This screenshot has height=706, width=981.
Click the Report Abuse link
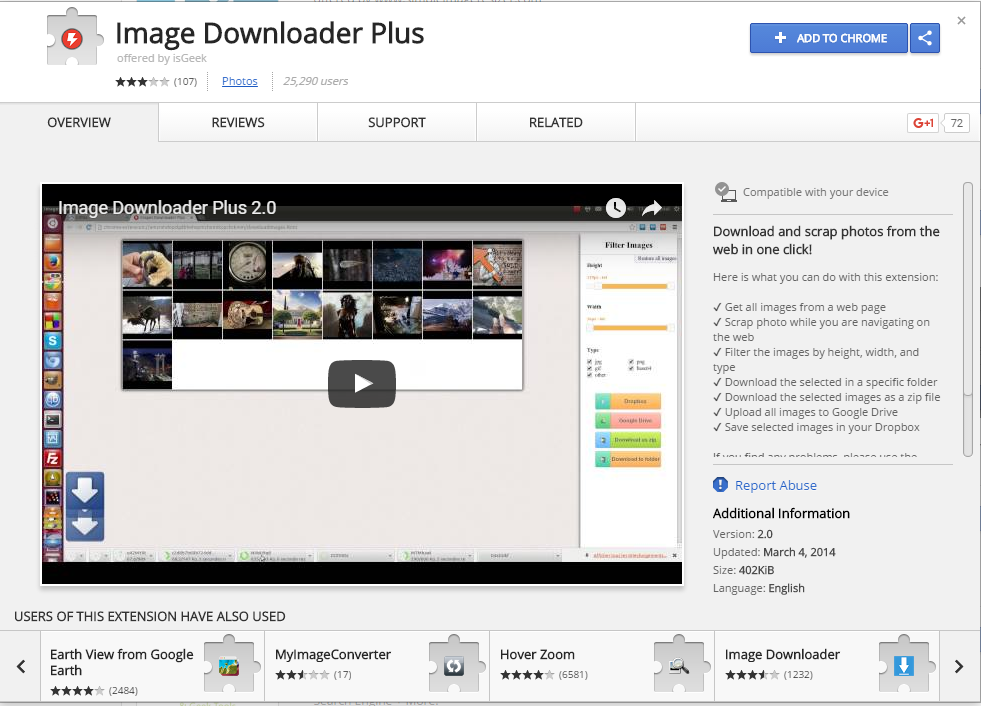[776, 485]
